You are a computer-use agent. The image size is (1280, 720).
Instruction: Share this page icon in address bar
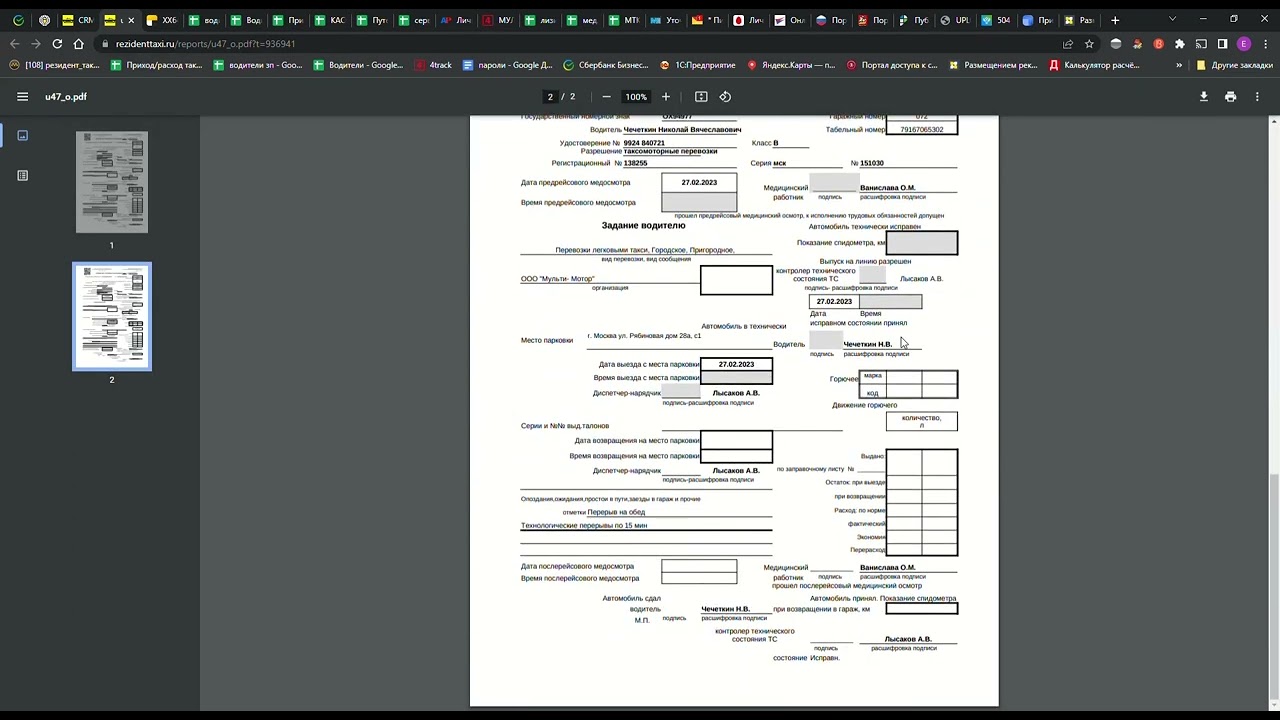coord(1068,44)
